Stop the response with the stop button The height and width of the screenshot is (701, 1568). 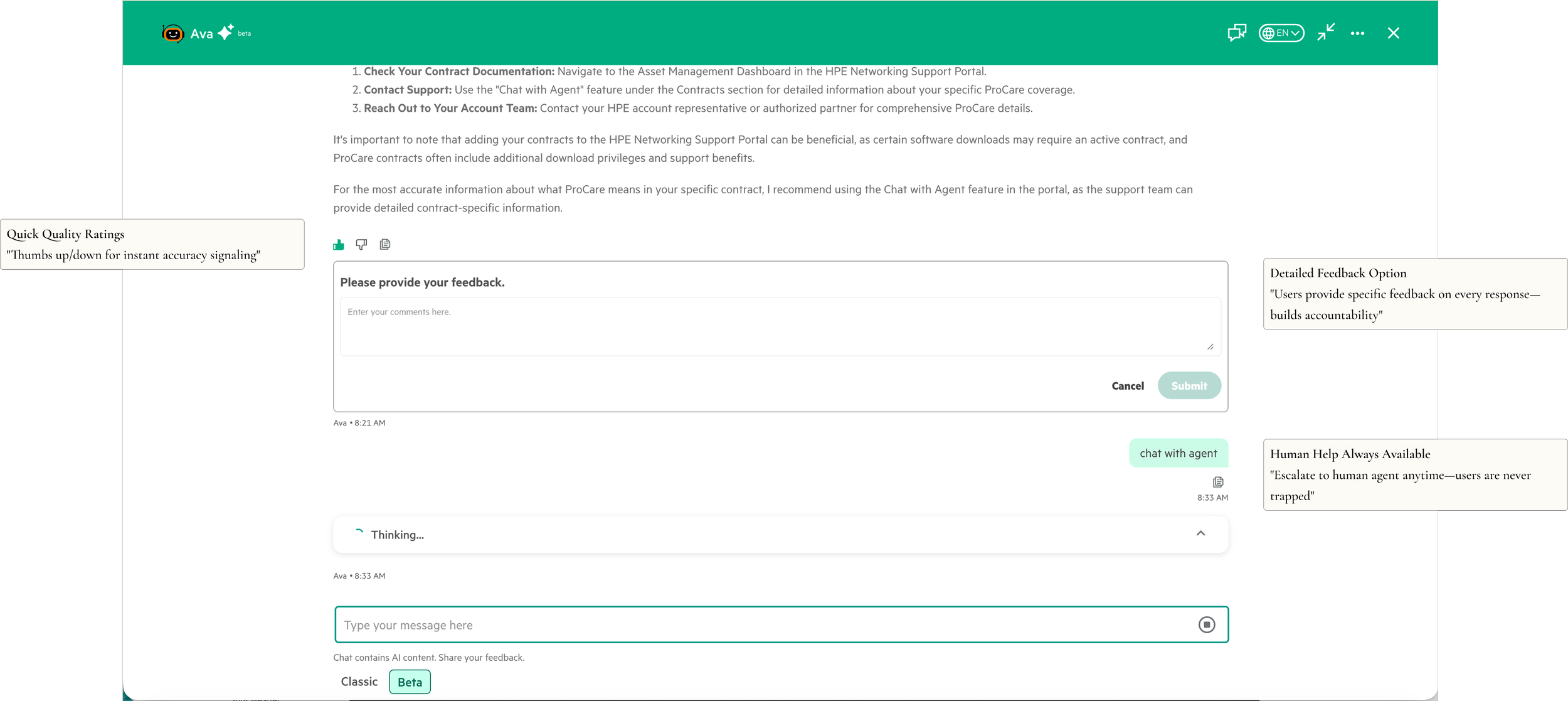(x=1207, y=624)
